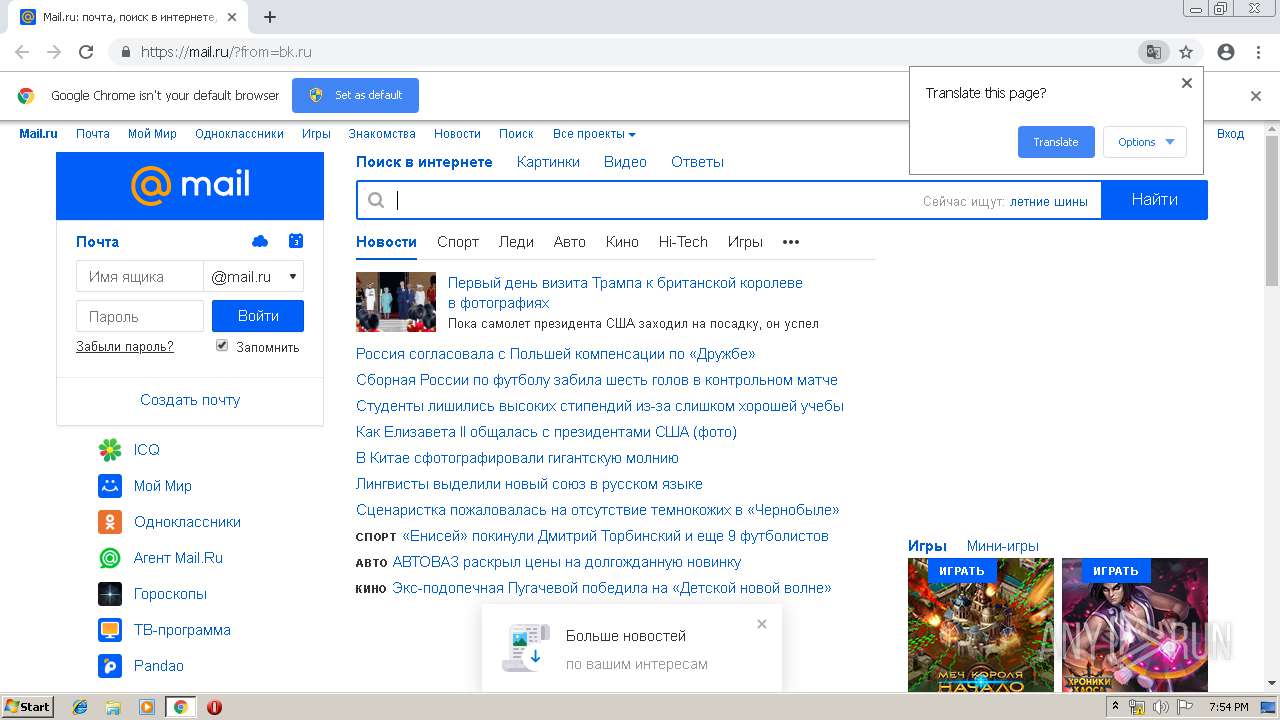Image resolution: width=1280 pixels, height=720 pixels.
Task: Open the Trump visit news thumbnail
Action: pyautogui.click(x=396, y=302)
